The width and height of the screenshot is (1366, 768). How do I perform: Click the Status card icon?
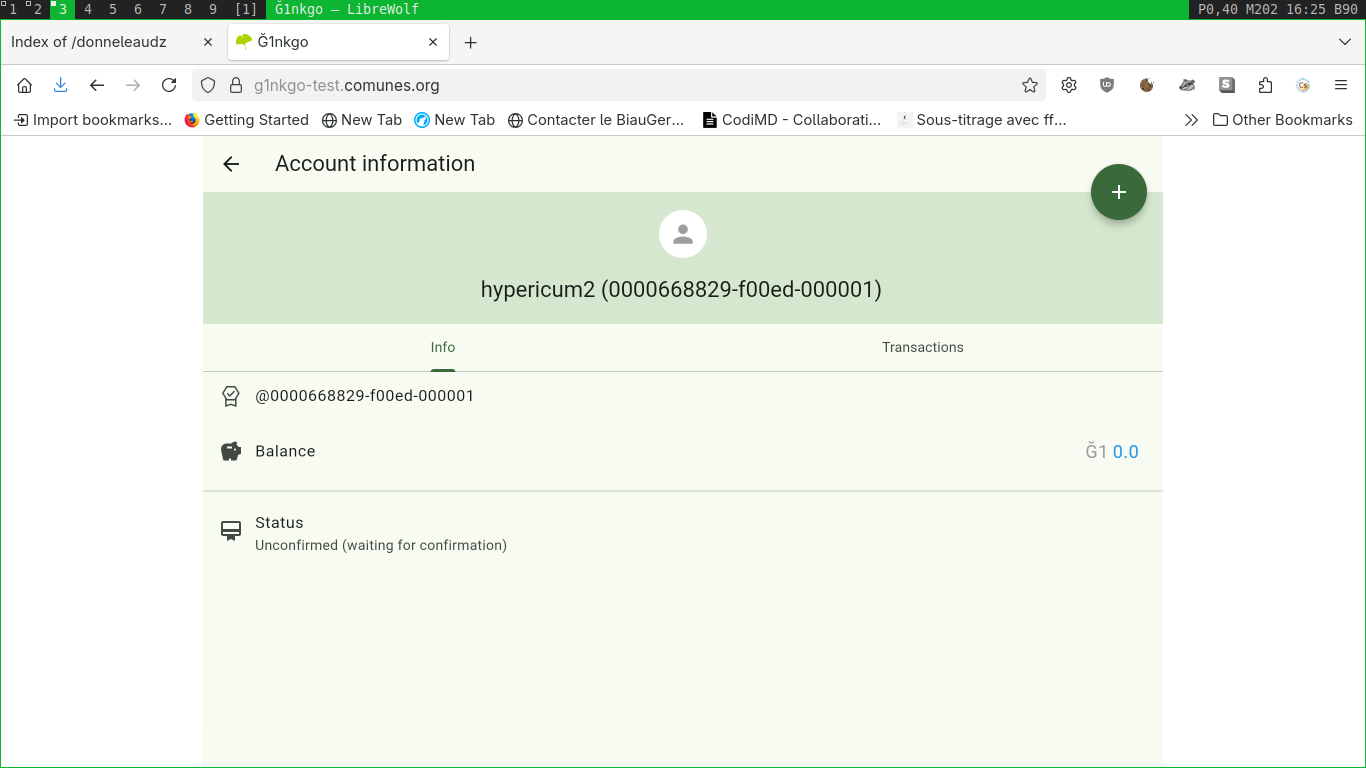(x=231, y=530)
